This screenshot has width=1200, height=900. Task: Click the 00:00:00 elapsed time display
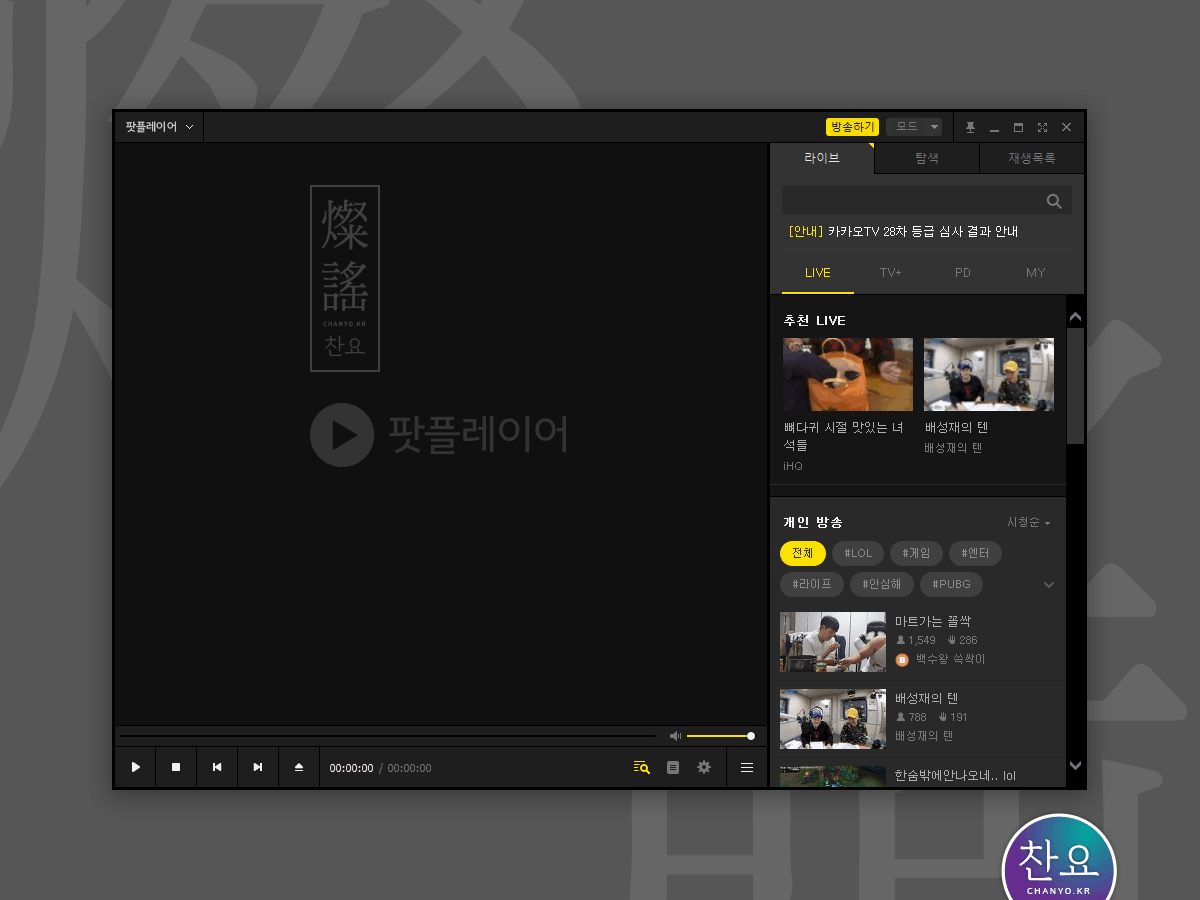pos(351,768)
